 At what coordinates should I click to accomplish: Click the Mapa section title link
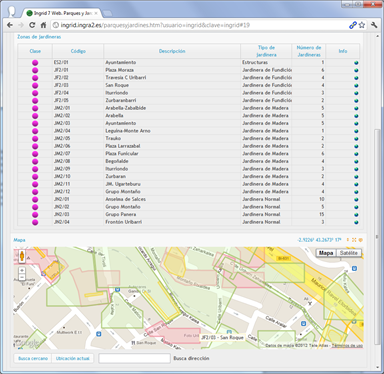tap(19, 240)
